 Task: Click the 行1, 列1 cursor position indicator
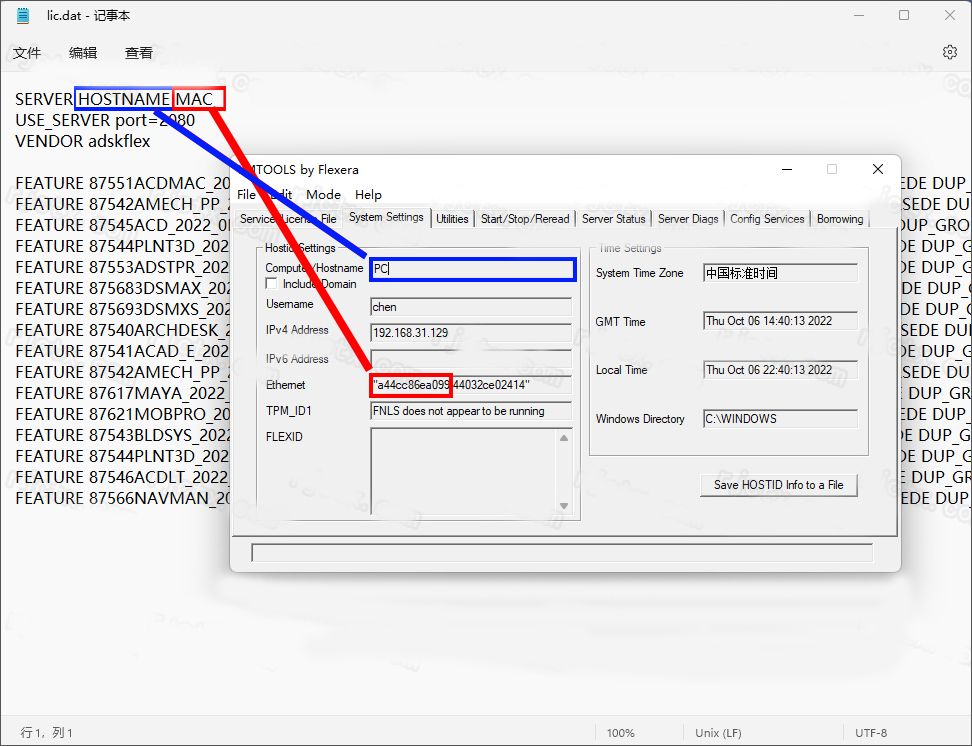pos(46,733)
